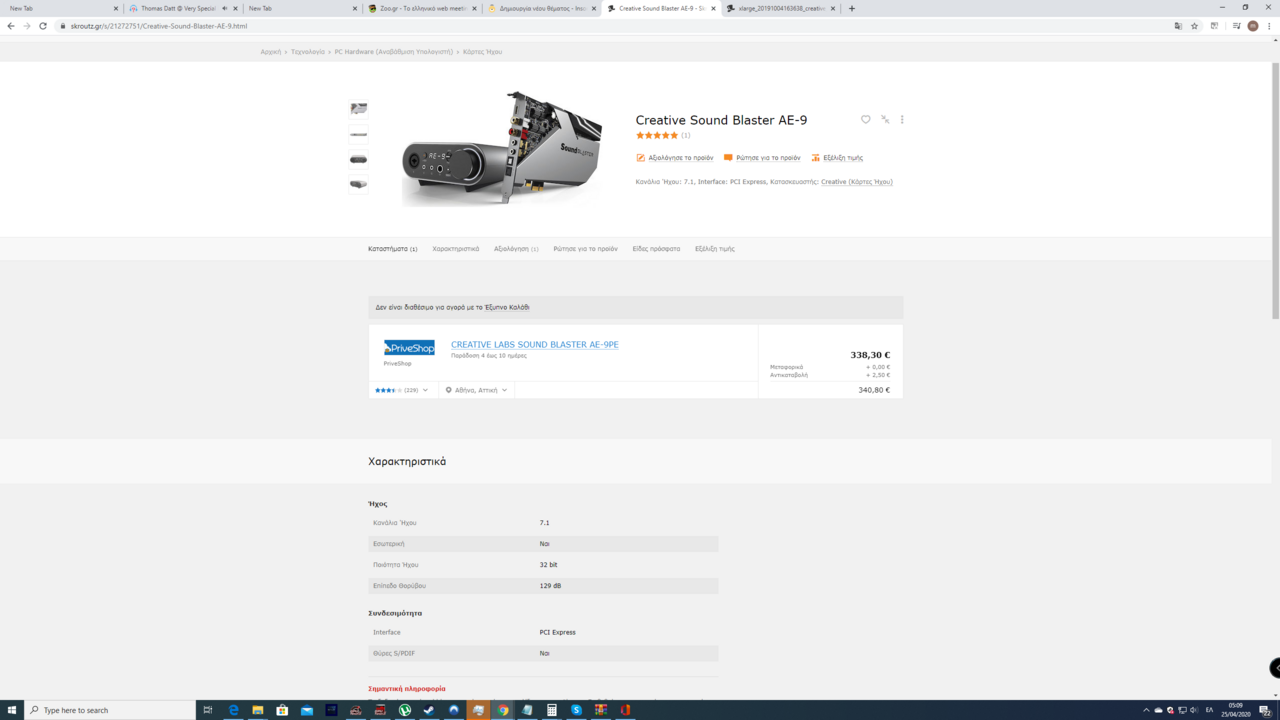This screenshot has width=1280, height=720.
Task: Click the Type here to search box
Action: (x=108, y=710)
